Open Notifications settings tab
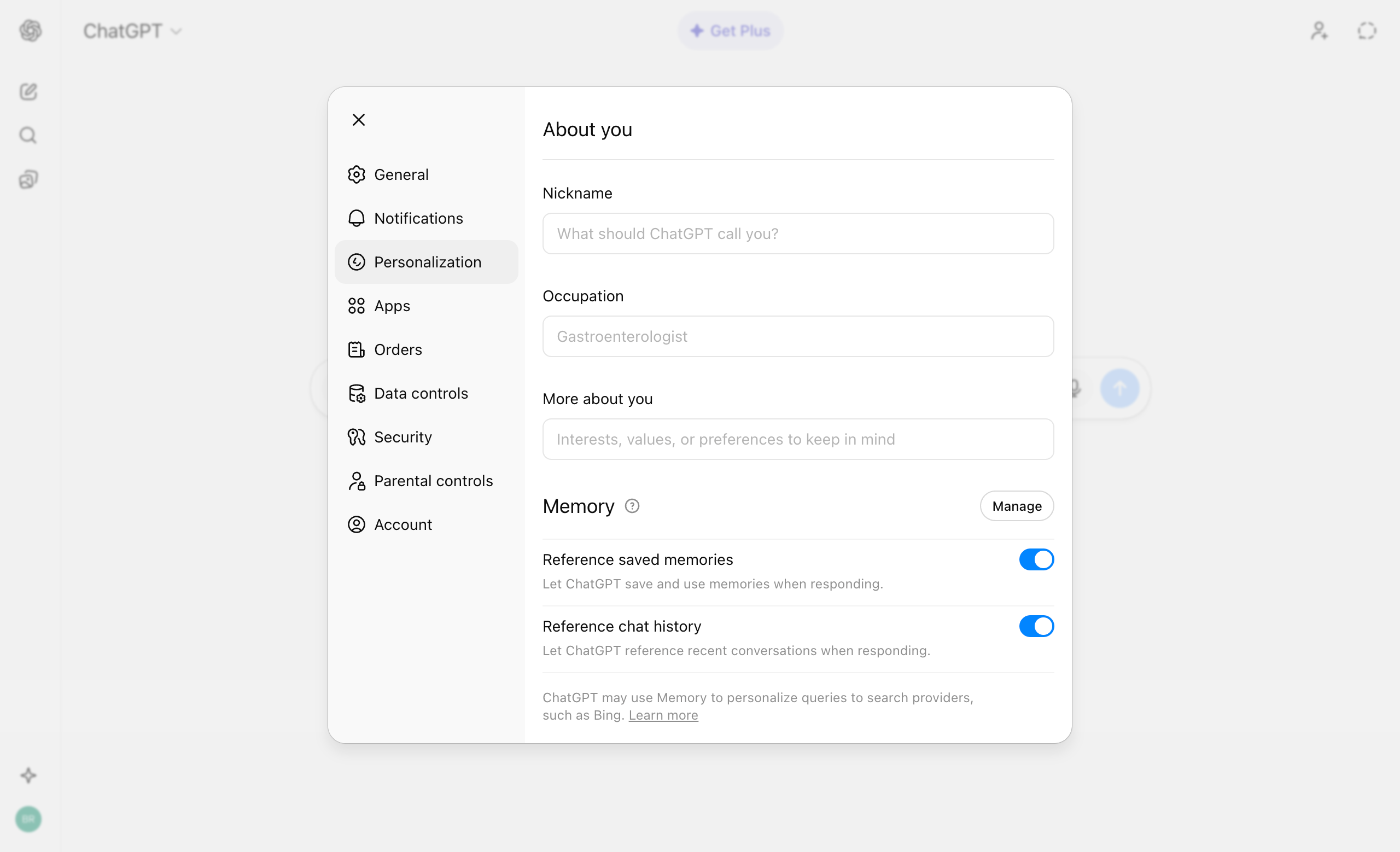Viewport: 1400px width, 852px height. (426, 218)
